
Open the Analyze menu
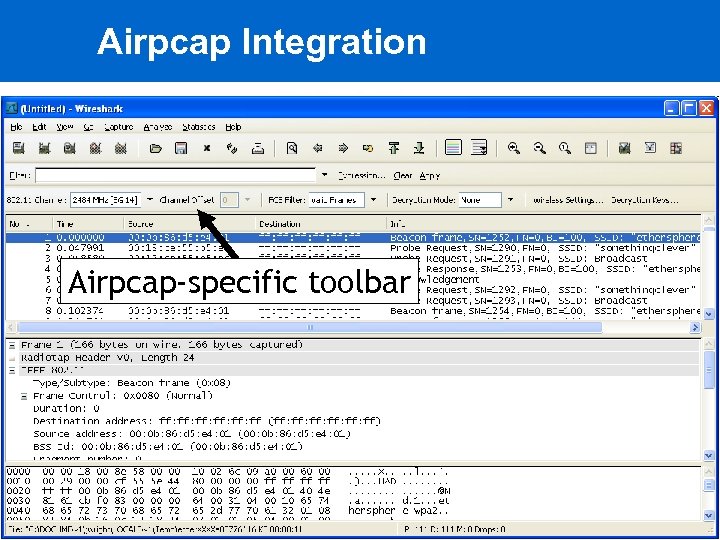[x=158, y=127]
